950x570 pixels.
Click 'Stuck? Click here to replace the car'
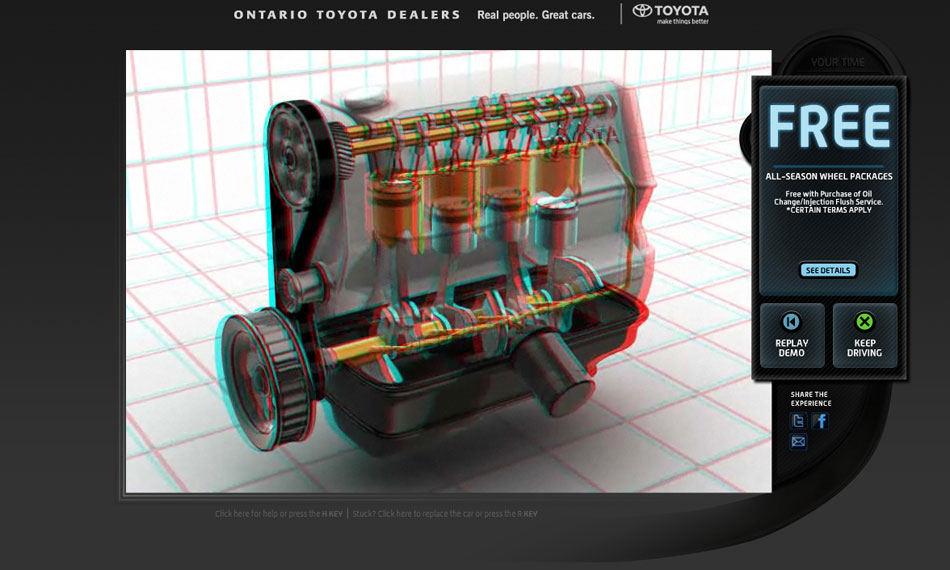pos(445,514)
